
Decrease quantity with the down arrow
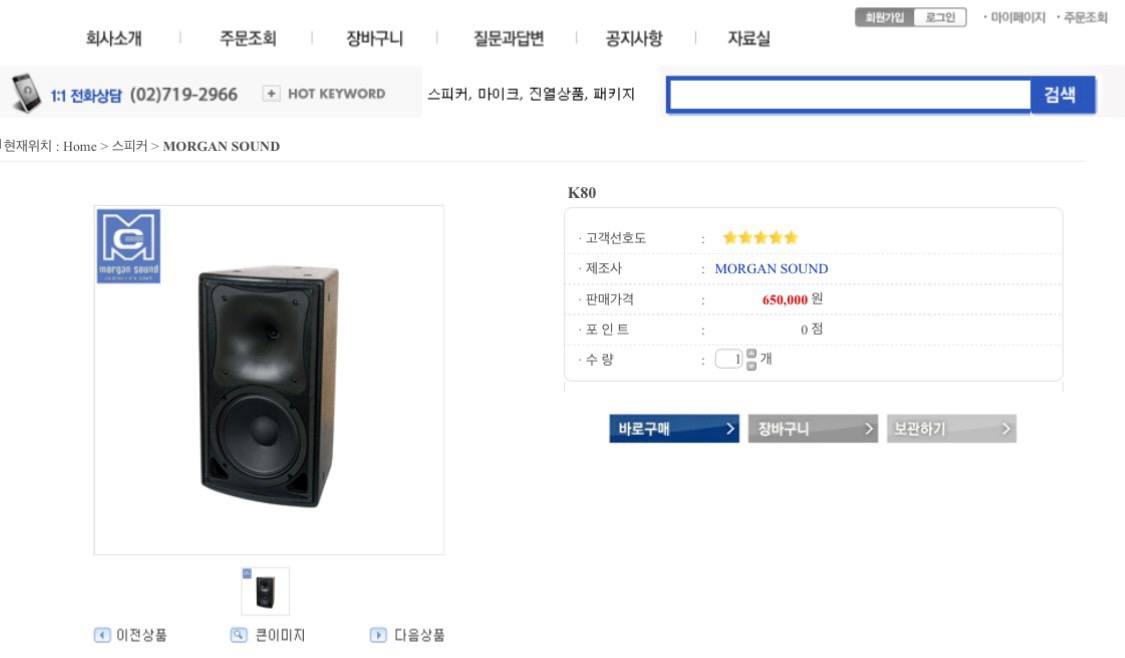[x=752, y=365]
